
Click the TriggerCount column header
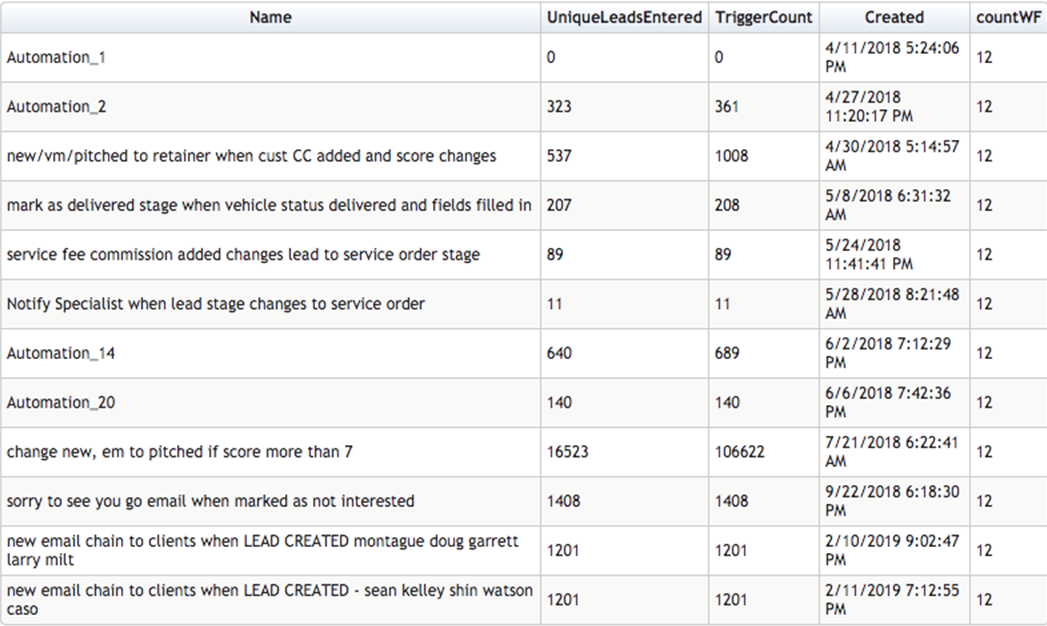click(x=764, y=17)
